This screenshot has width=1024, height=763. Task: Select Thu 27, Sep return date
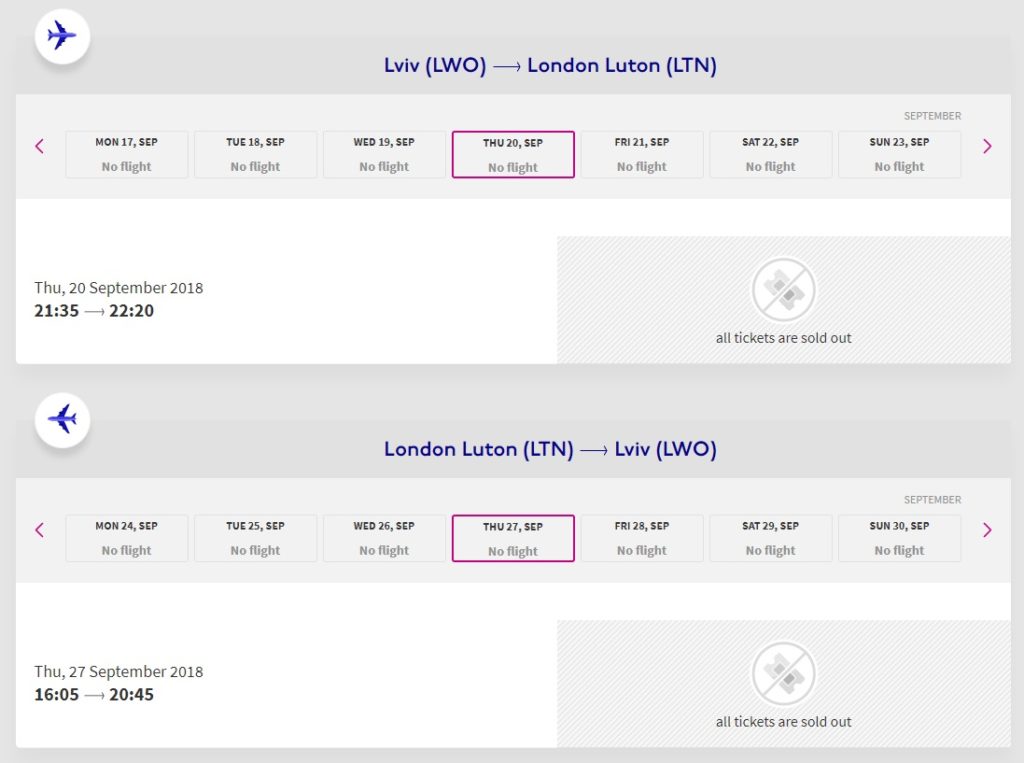(513, 538)
